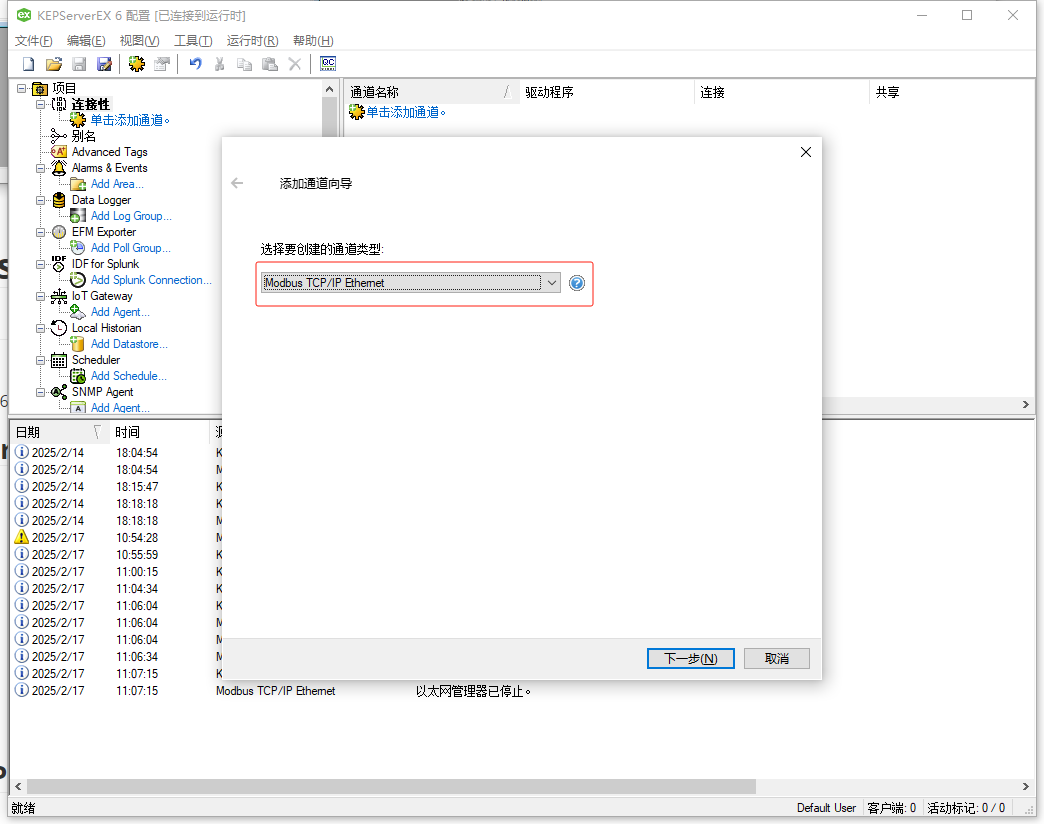Viewport: 1044px width, 824px height.
Task: Click the Add Poll Group... link
Action: (x=130, y=248)
